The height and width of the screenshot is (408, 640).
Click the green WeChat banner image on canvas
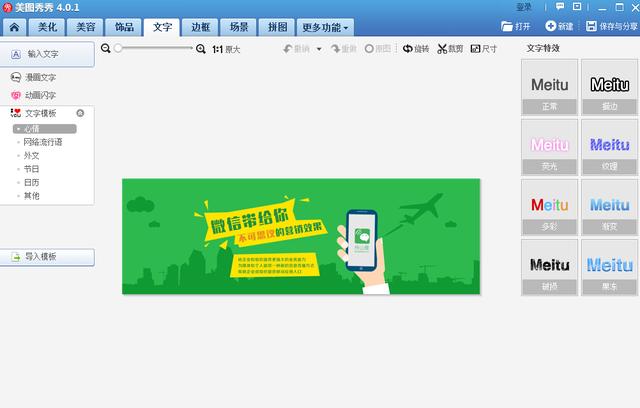coord(301,236)
